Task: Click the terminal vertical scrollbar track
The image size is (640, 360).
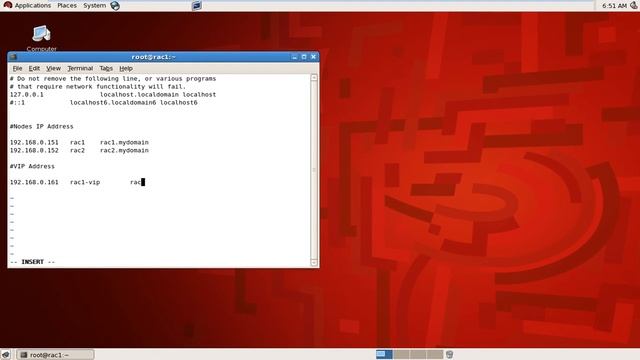Action: click(314, 170)
